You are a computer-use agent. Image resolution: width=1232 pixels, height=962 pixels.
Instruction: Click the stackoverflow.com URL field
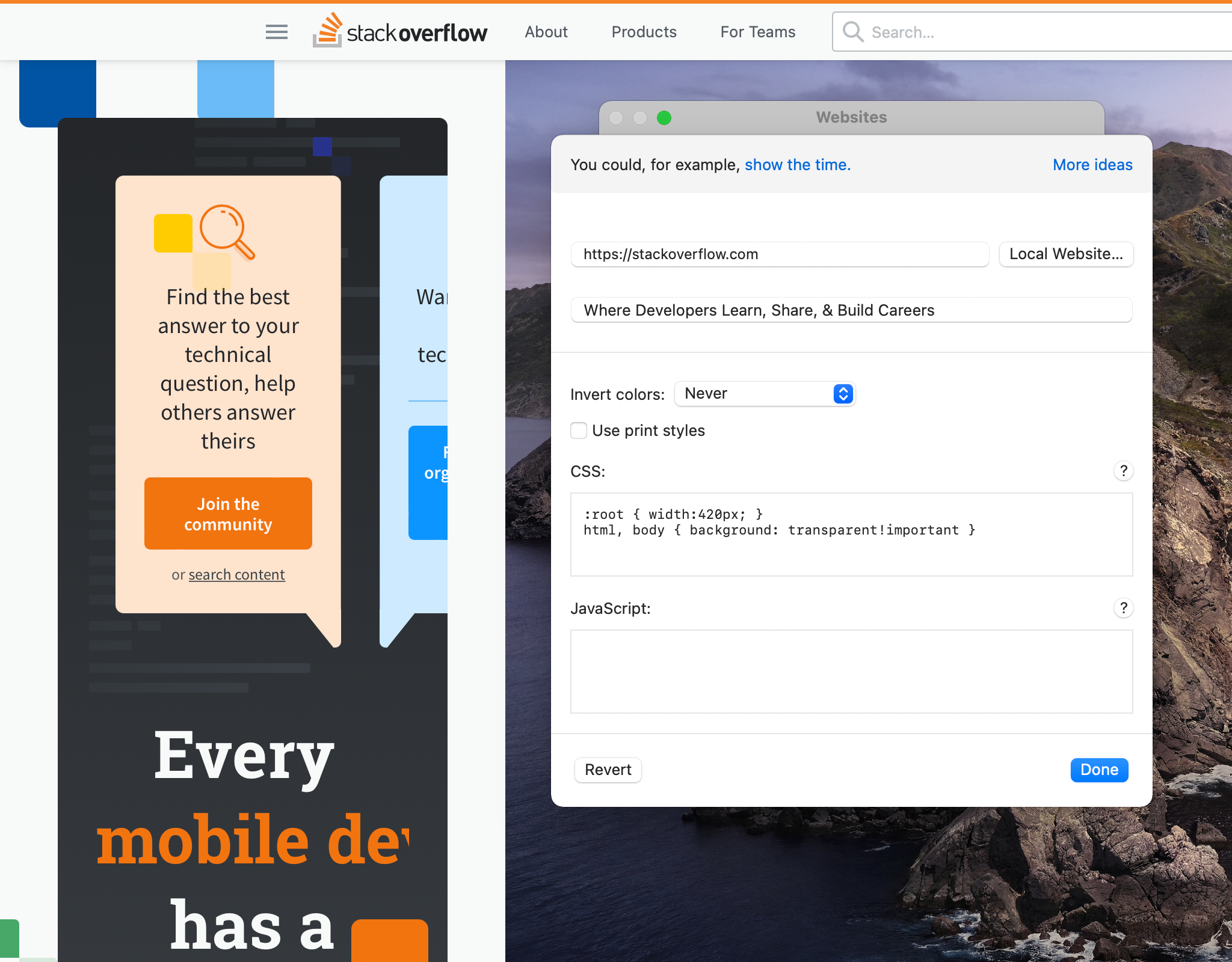click(779, 254)
